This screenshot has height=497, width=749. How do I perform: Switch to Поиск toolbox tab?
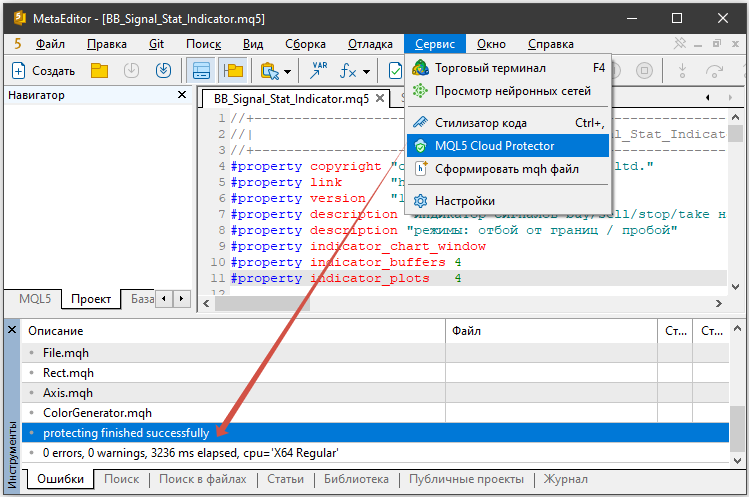122,479
